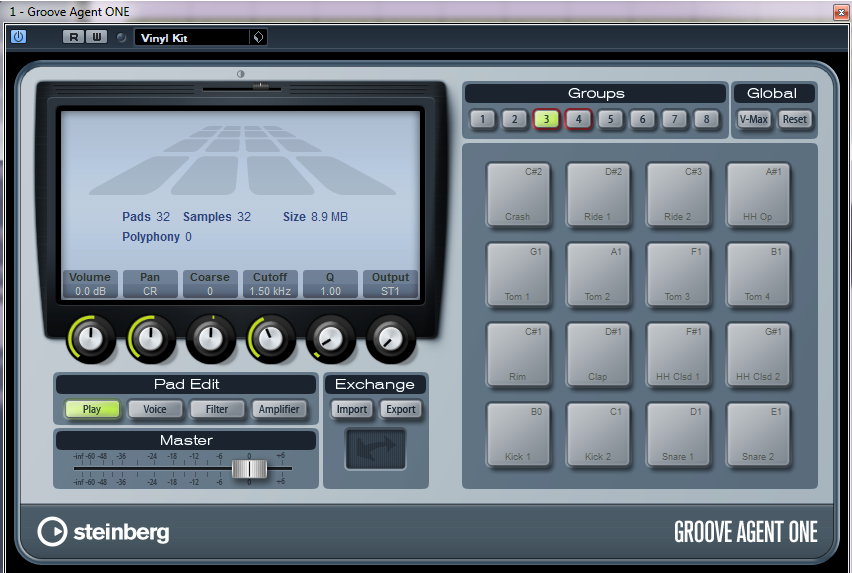Trigger the HH Op pad
The width and height of the screenshot is (852, 573).
tap(758, 194)
